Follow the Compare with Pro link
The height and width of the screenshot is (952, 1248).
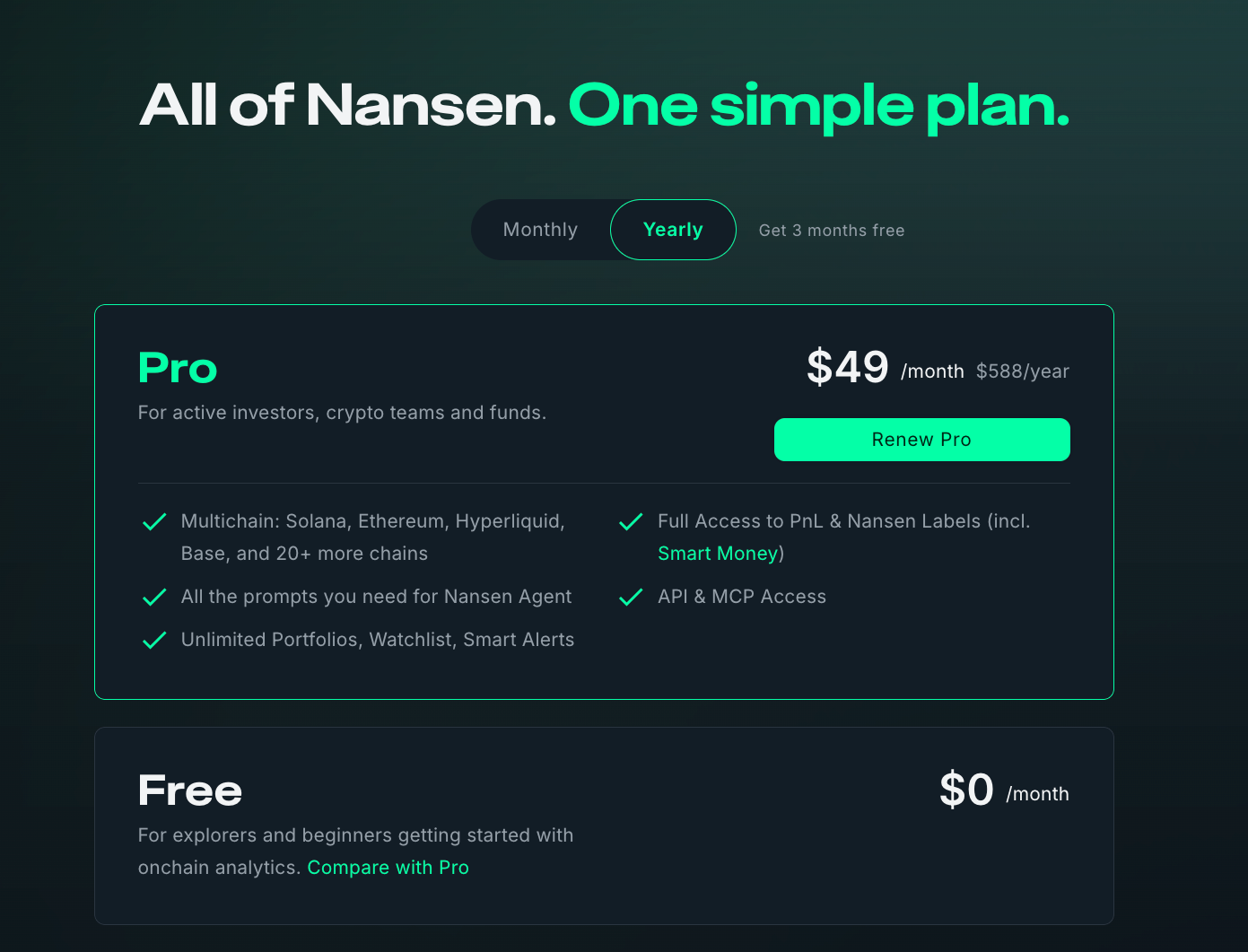point(388,868)
